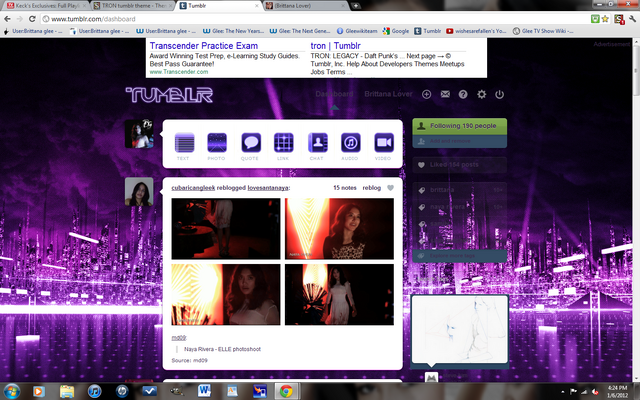This screenshot has height=400, width=640.
Task: Switch to Brittana Lover tab
Action: (x=306, y=6)
